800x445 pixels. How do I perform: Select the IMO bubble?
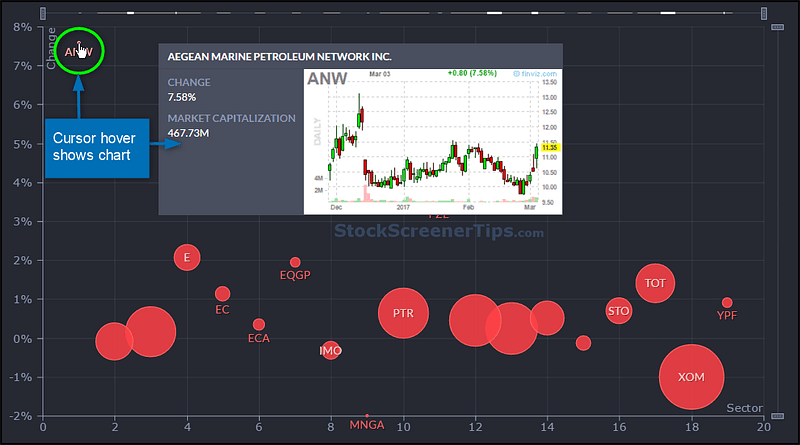click(x=330, y=350)
